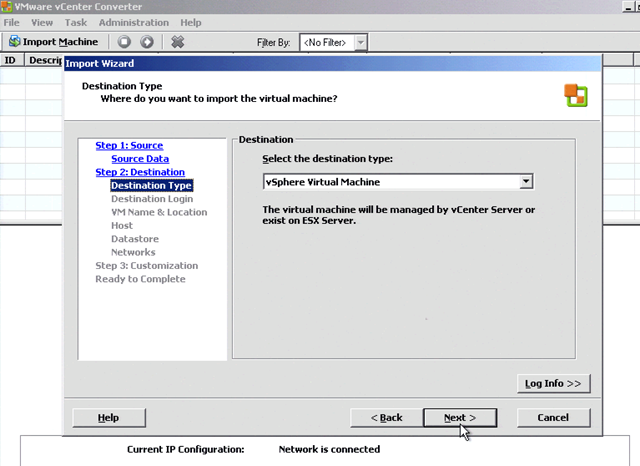
Task: Click Destination Login step text
Action: click(x=152, y=199)
